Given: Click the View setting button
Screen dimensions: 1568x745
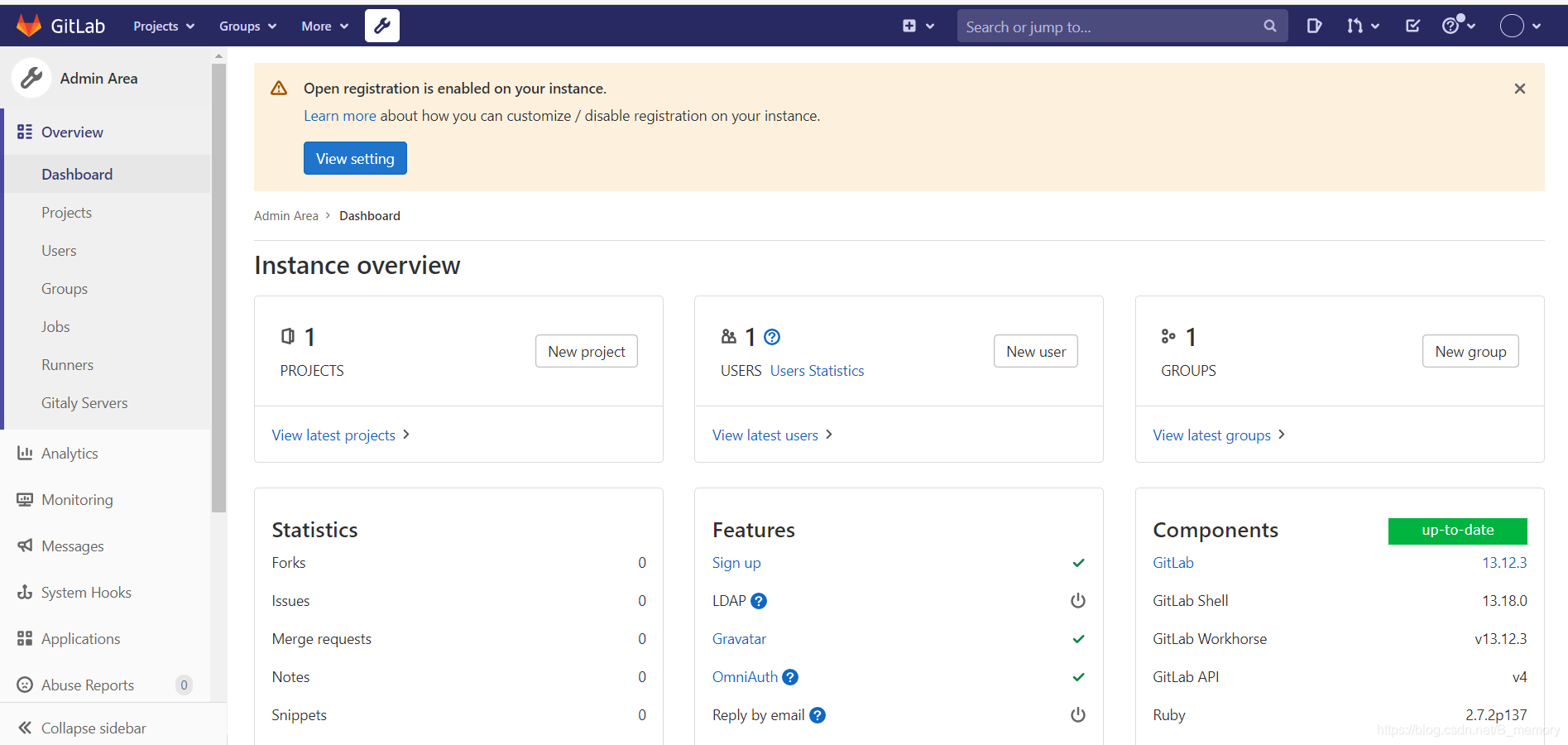Looking at the screenshot, I should (x=355, y=158).
